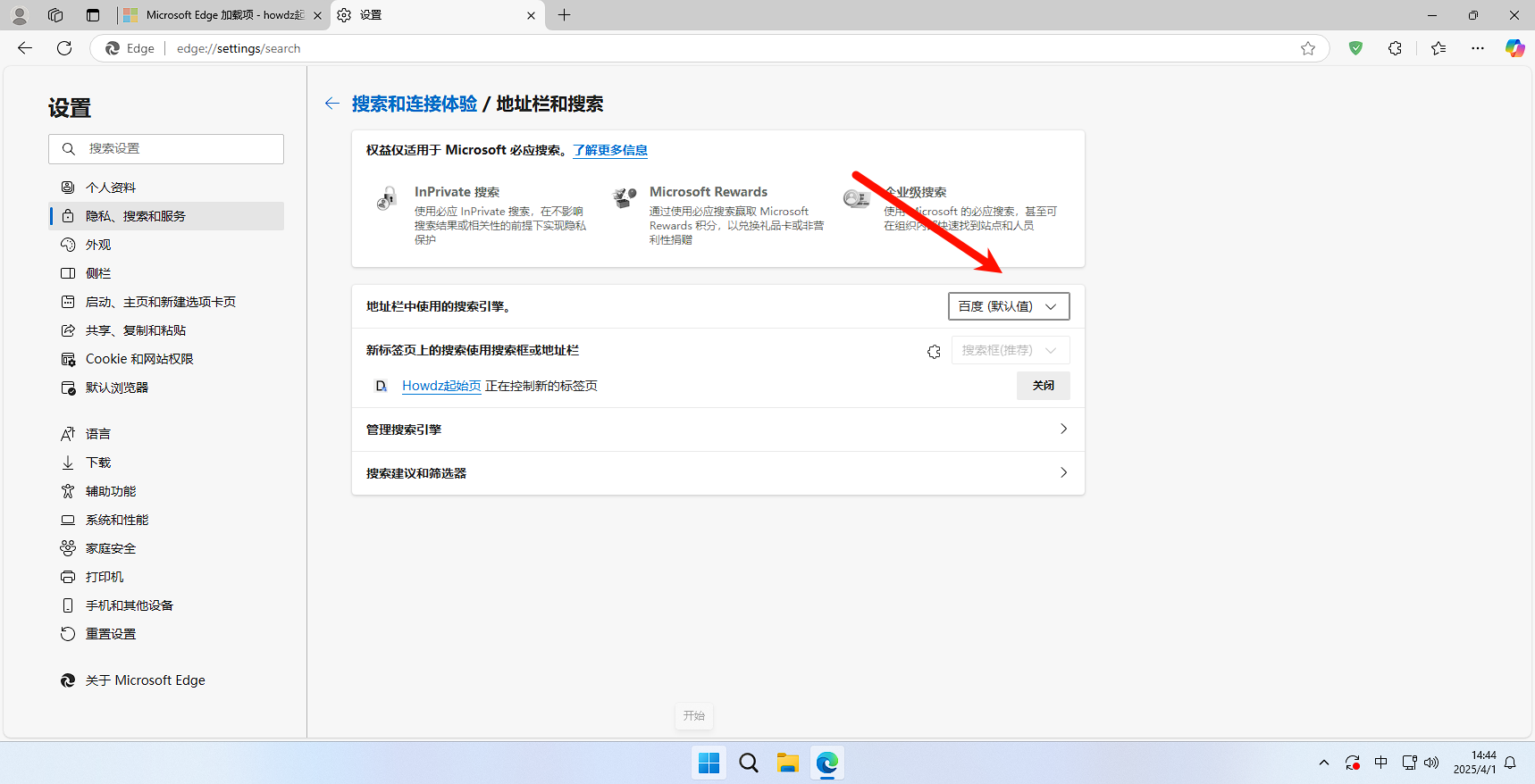Viewport: 1535px width, 784px height.
Task: Open the profile avatar icon
Action: (20, 15)
